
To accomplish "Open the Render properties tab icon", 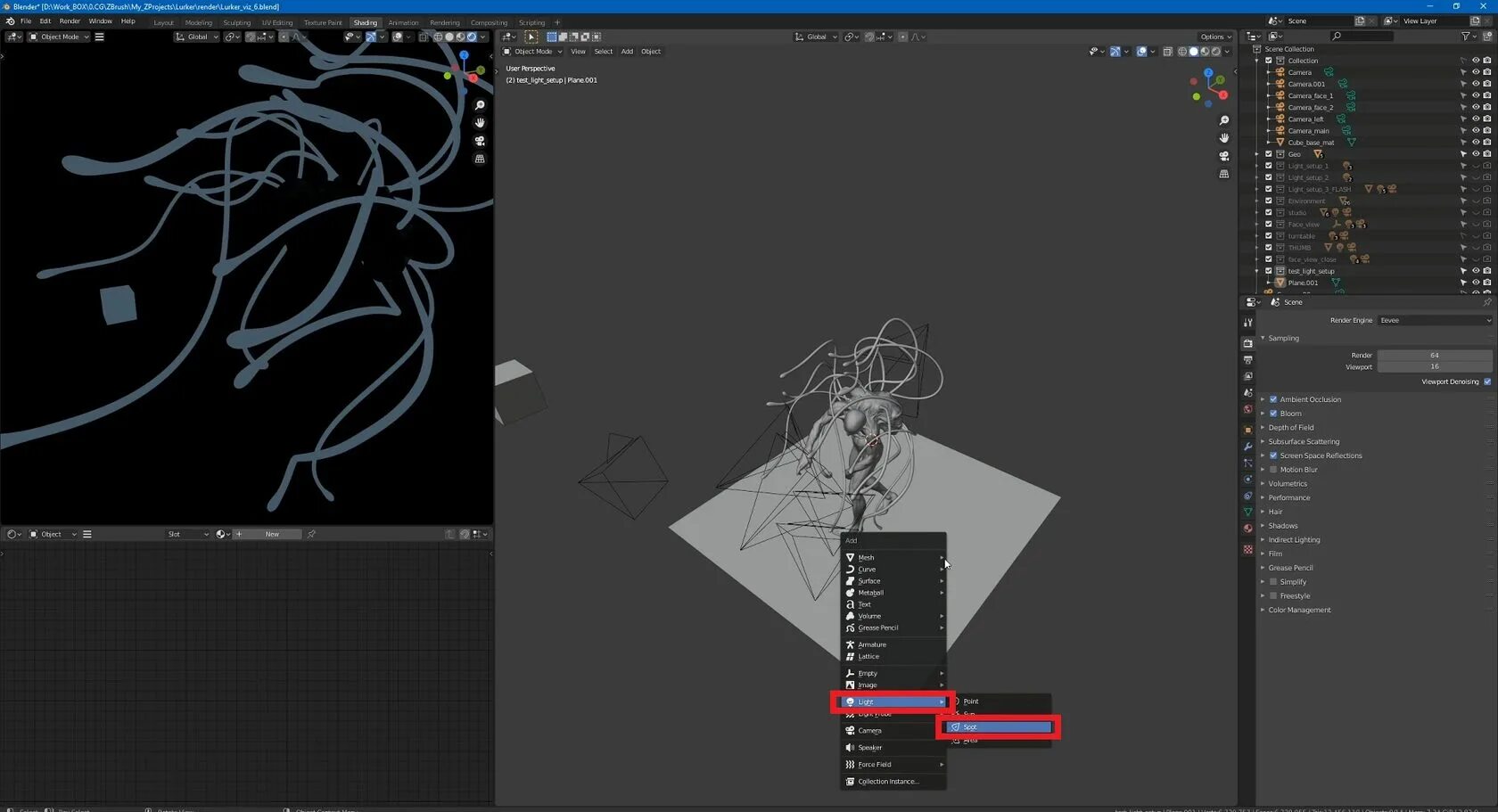I will pos(1248,343).
